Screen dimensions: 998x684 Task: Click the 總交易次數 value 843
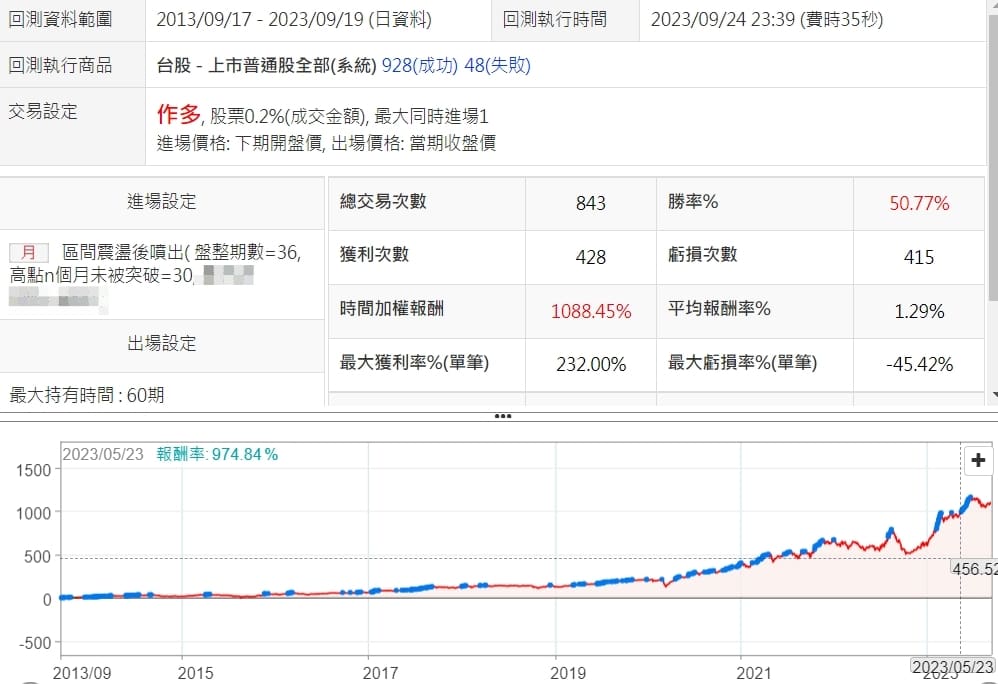click(591, 204)
